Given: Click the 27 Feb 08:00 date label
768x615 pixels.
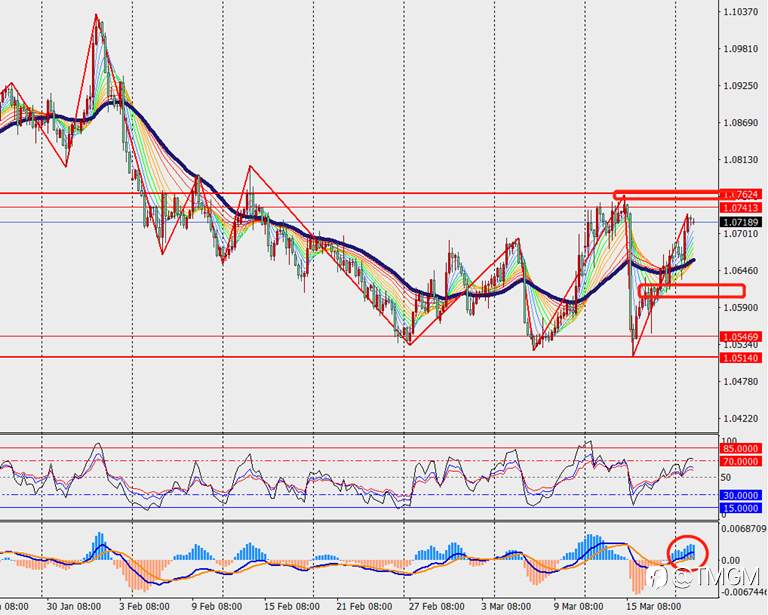Looking at the screenshot, I should (437, 606).
